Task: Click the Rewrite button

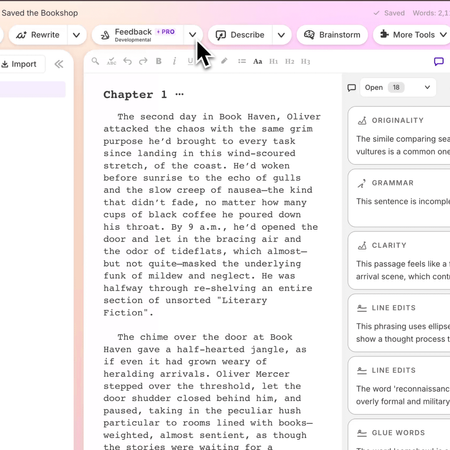Action: pyautogui.click(x=38, y=35)
